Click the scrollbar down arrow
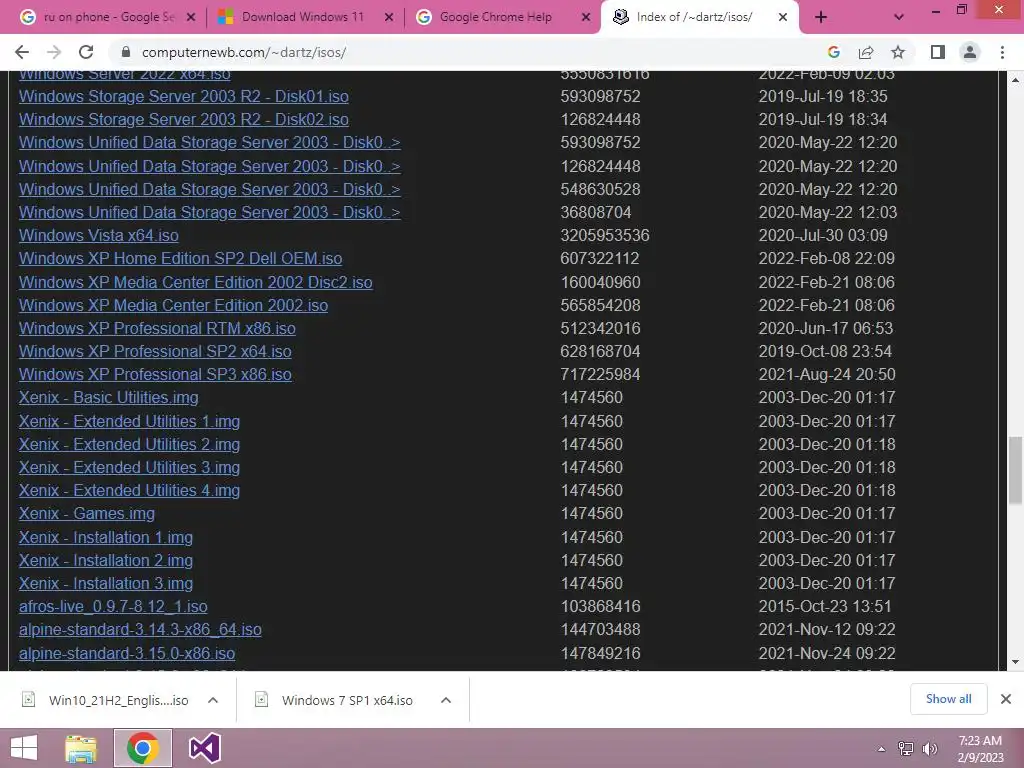Screen dimensions: 1024x768 pyautogui.click(x=1015, y=662)
